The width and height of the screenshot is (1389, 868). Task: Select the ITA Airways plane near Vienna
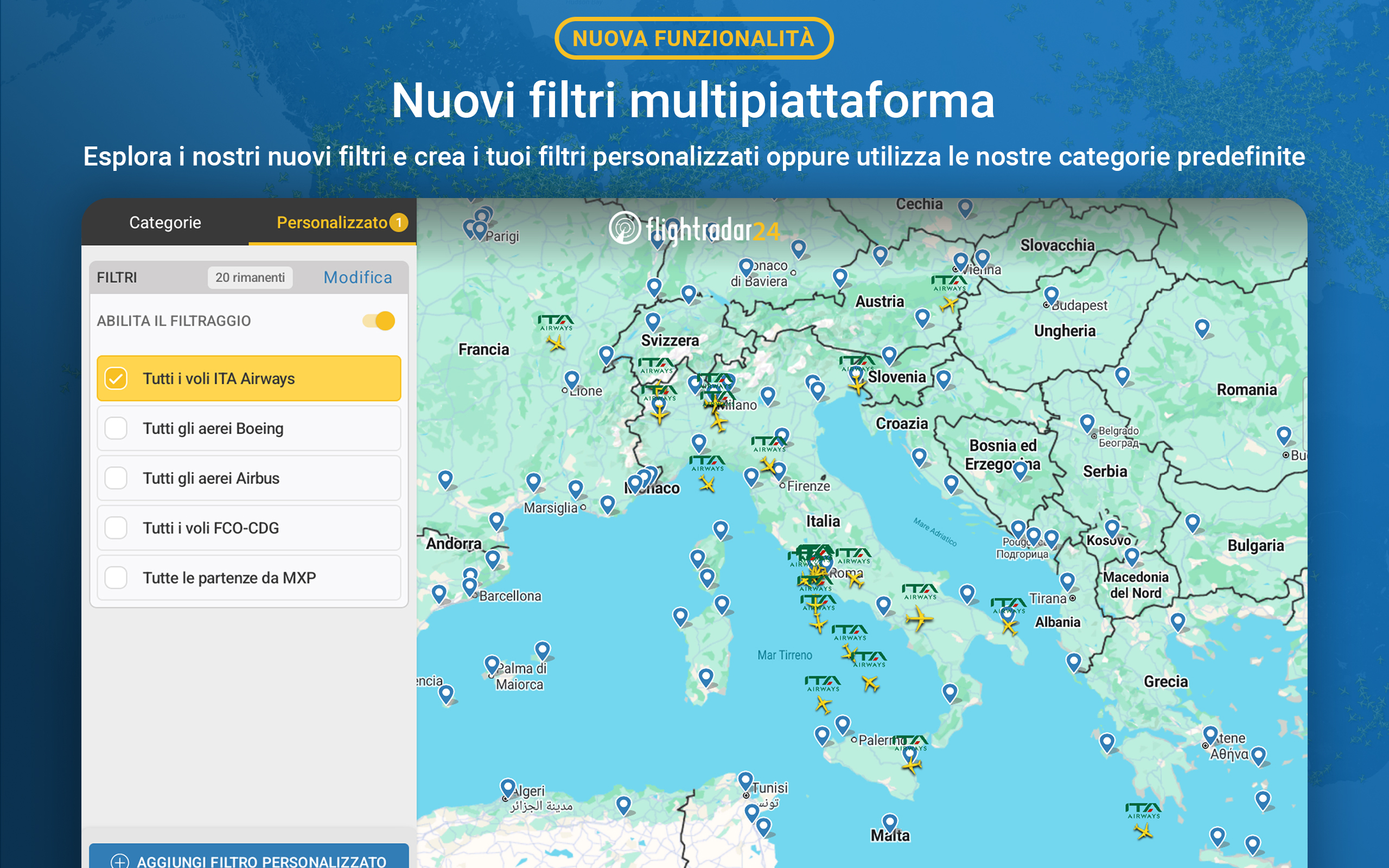[x=949, y=304]
